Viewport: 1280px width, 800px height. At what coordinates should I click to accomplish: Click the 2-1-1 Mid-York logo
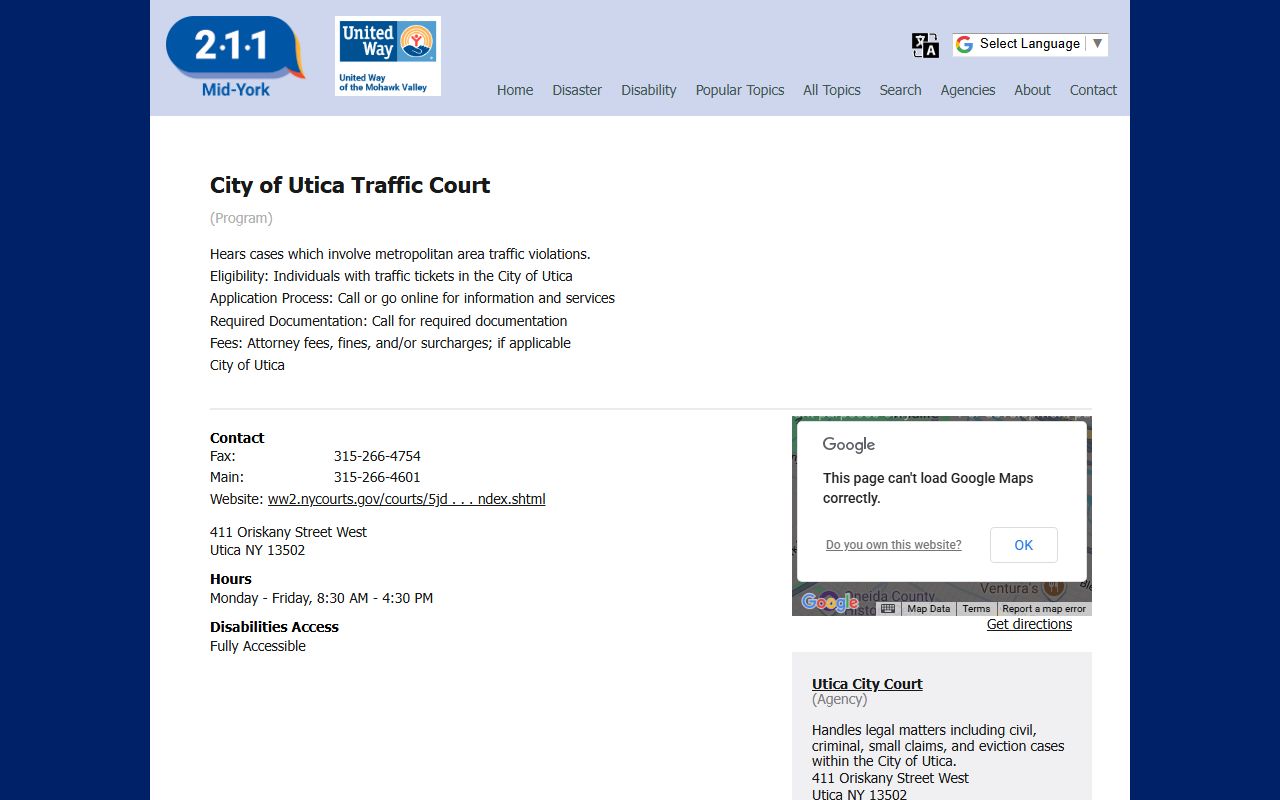tap(235, 56)
